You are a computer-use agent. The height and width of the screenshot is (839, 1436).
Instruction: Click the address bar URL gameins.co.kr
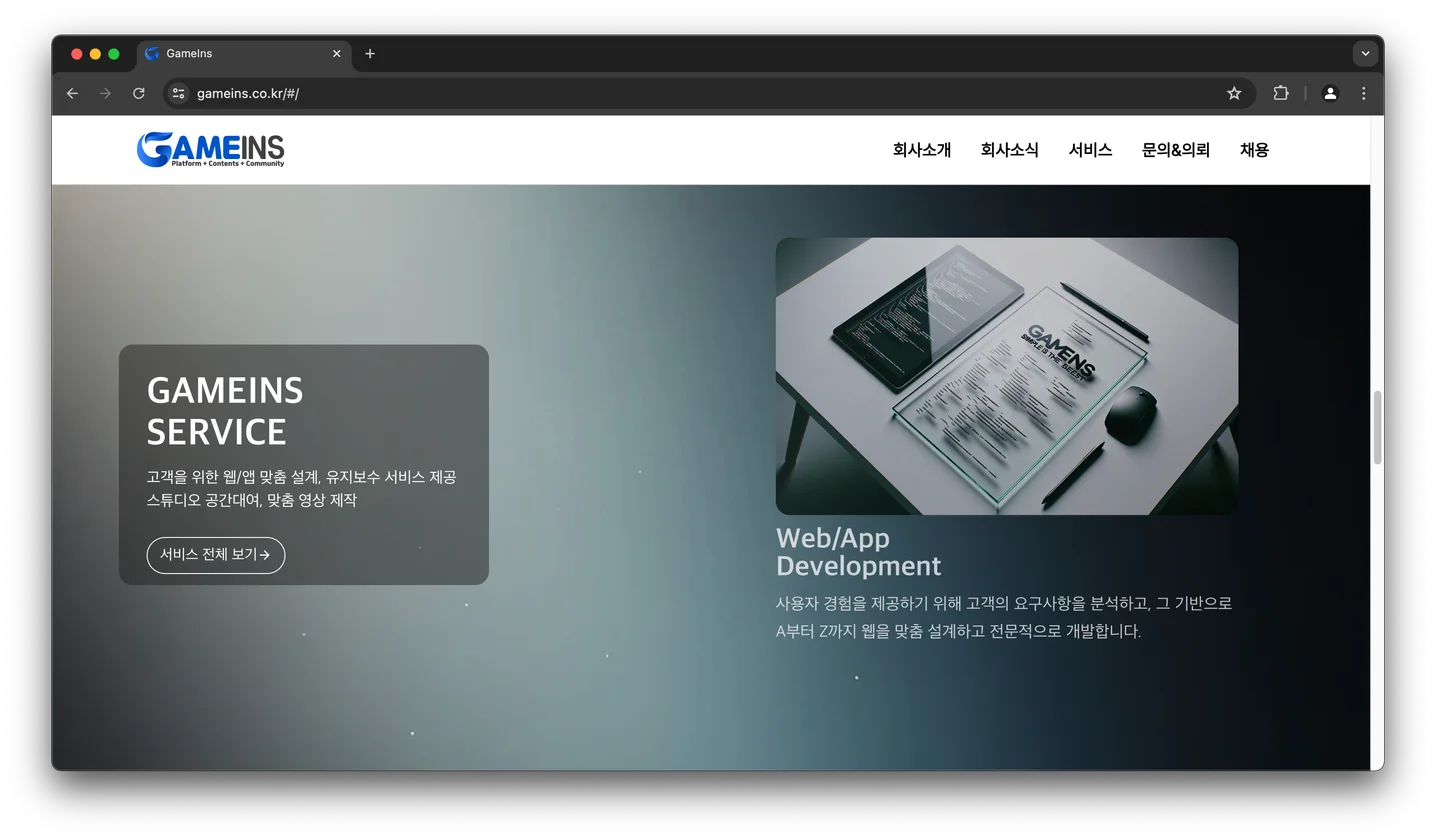[x=248, y=94]
